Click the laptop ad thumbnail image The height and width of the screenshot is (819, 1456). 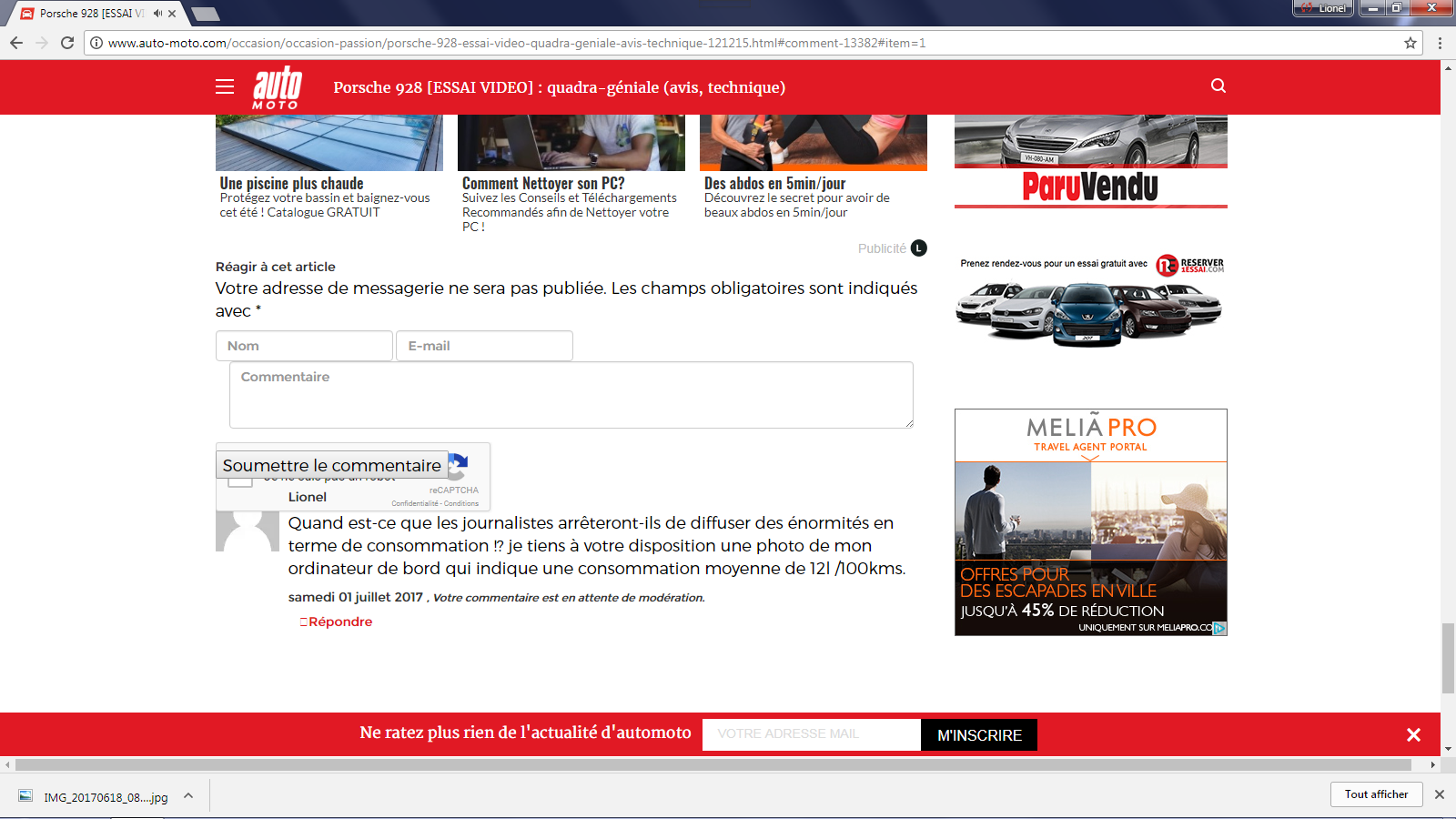571,143
